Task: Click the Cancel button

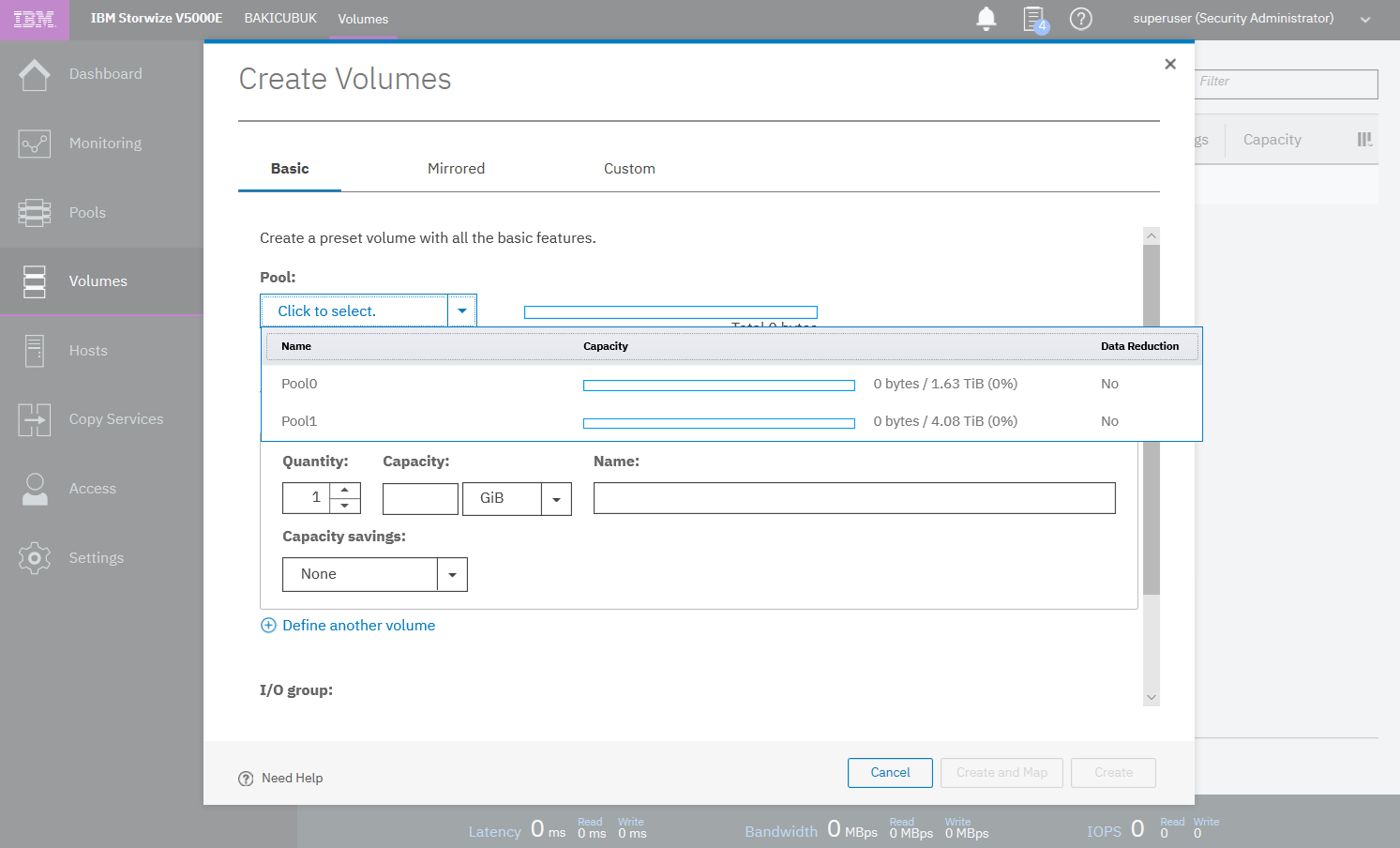Action: point(890,773)
